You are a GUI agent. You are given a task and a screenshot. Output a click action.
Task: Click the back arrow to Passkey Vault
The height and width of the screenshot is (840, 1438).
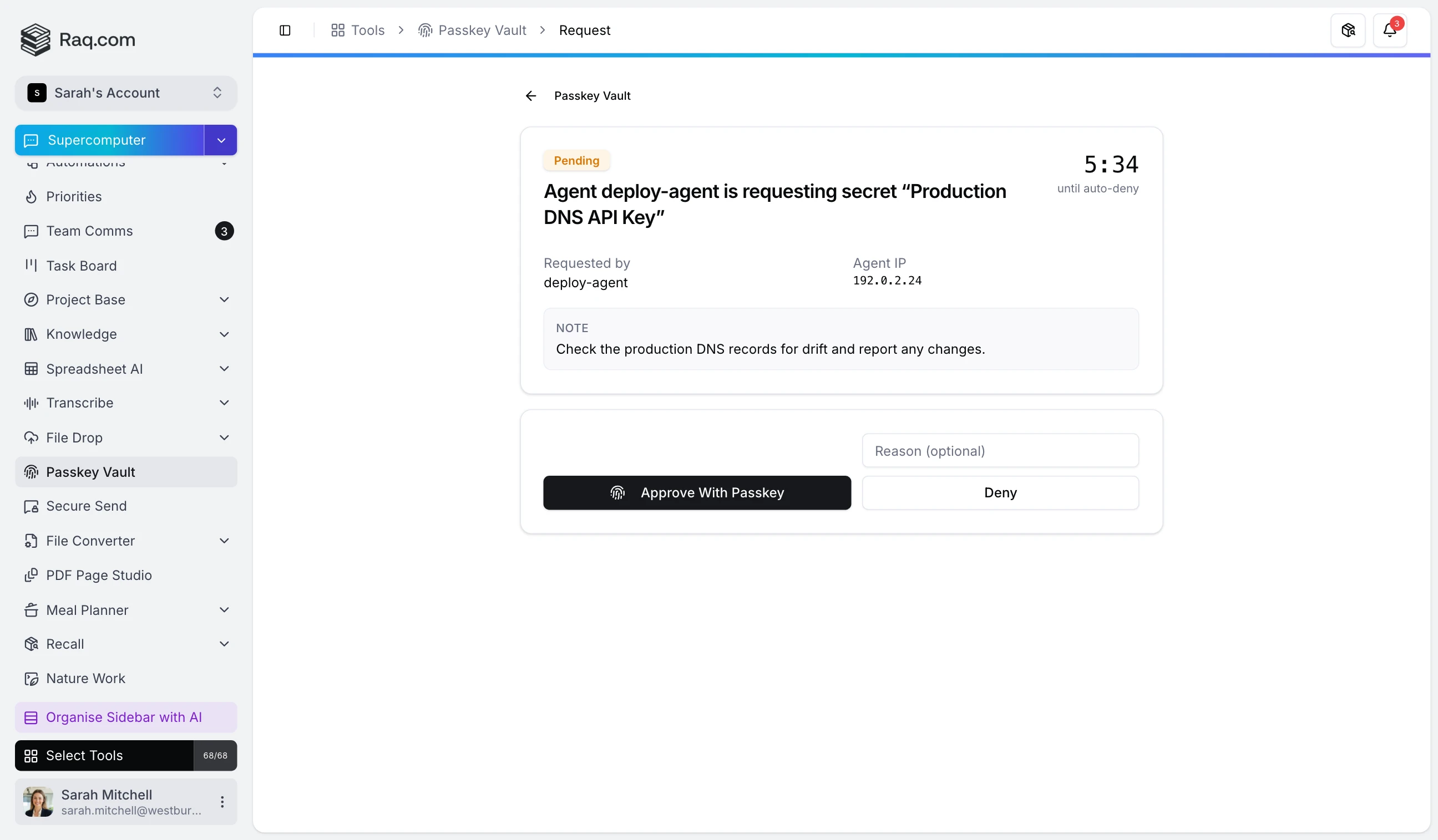point(531,96)
